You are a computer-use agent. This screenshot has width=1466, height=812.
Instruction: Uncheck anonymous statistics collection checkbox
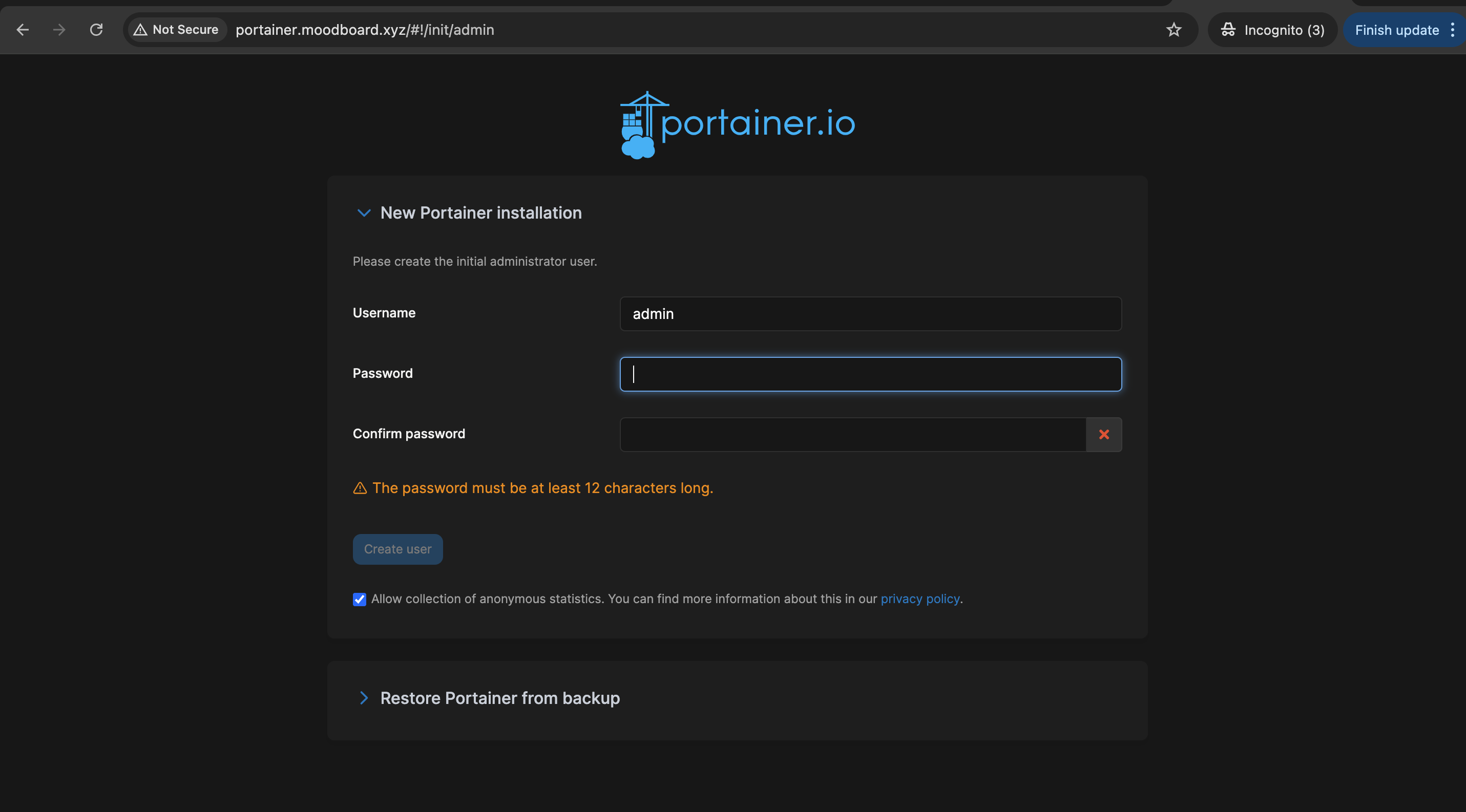click(x=359, y=600)
